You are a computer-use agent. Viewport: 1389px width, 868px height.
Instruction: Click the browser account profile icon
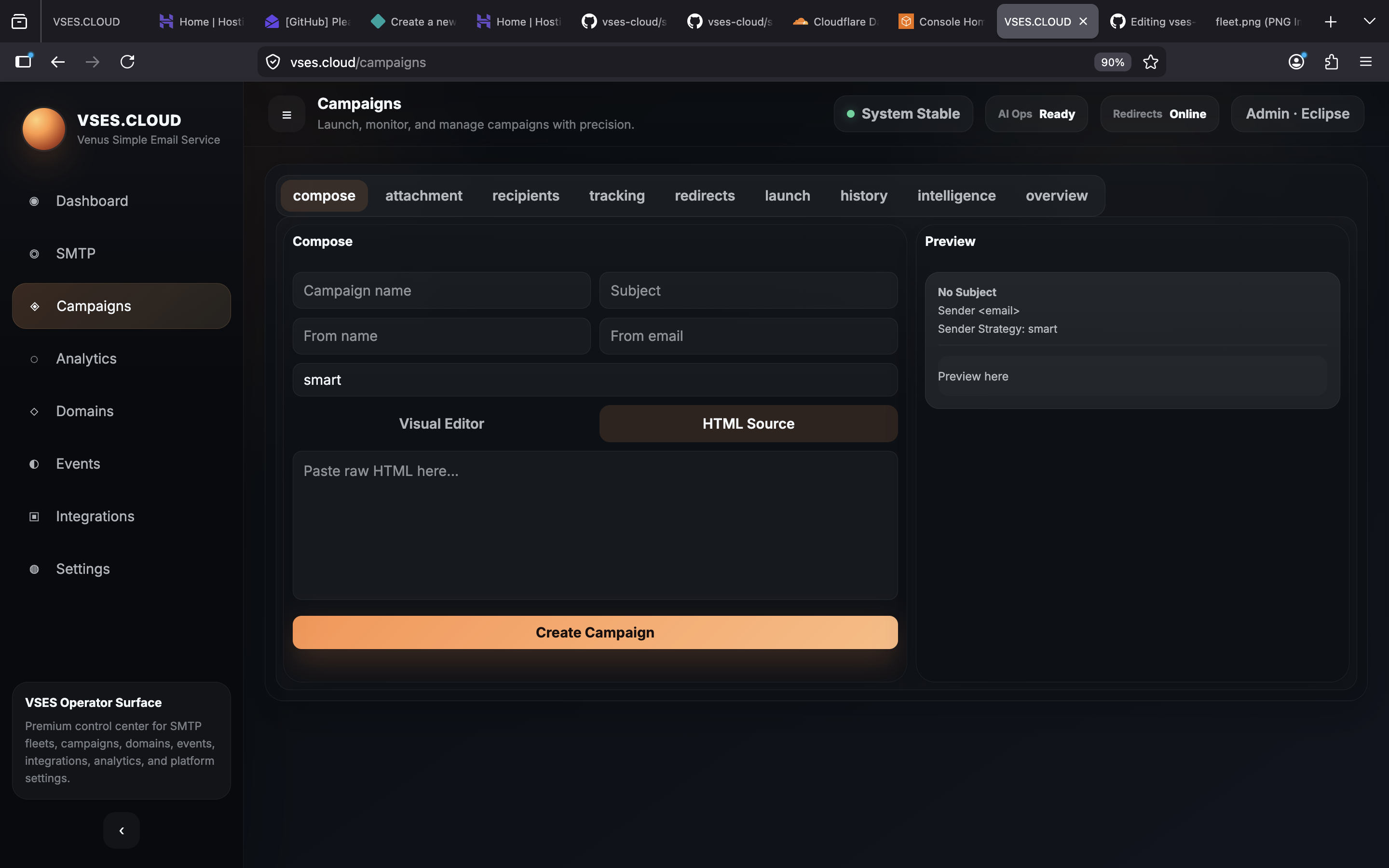(1296, 62)
